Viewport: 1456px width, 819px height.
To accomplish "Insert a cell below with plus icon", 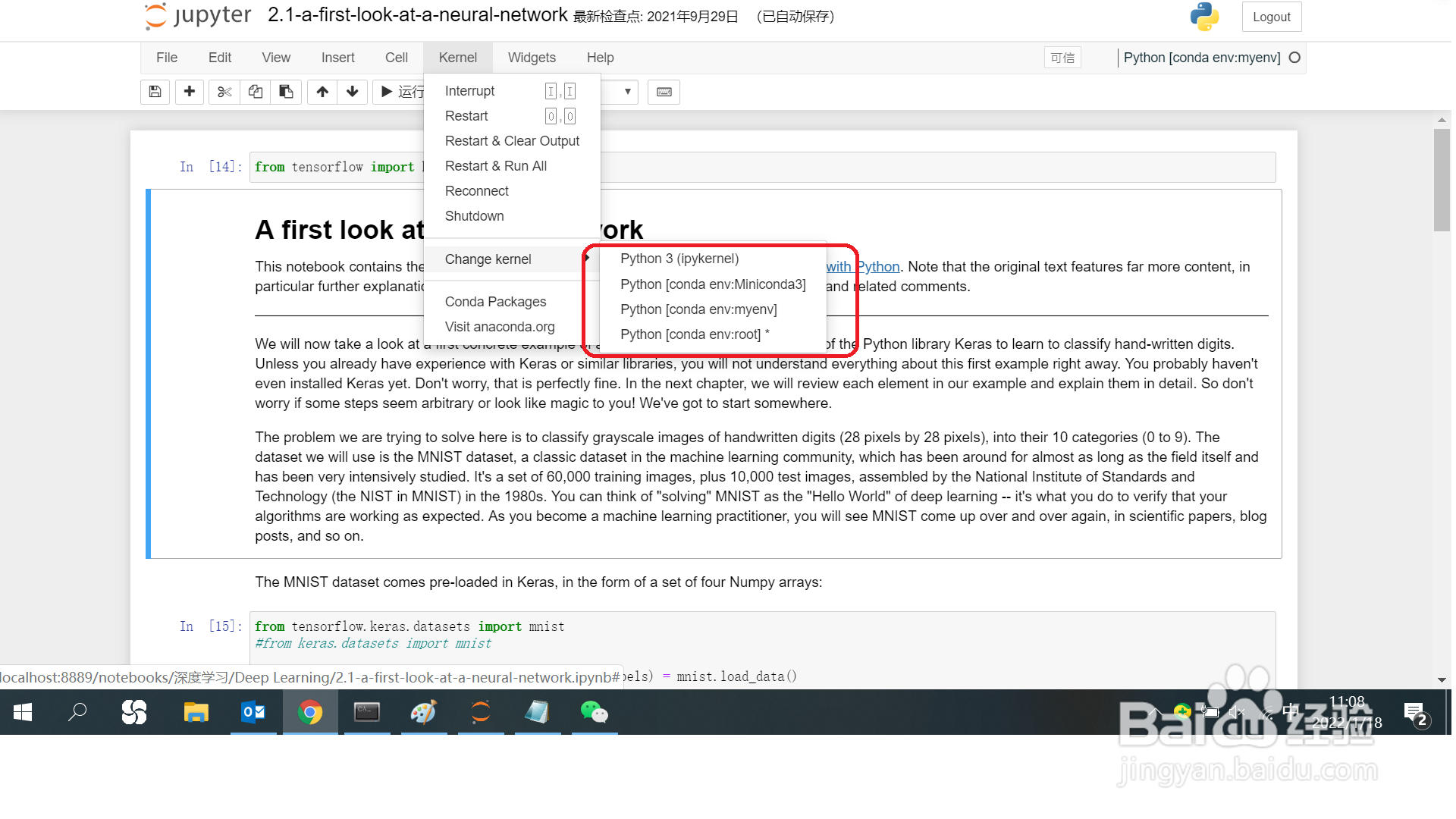I will [x=190, y=92].
